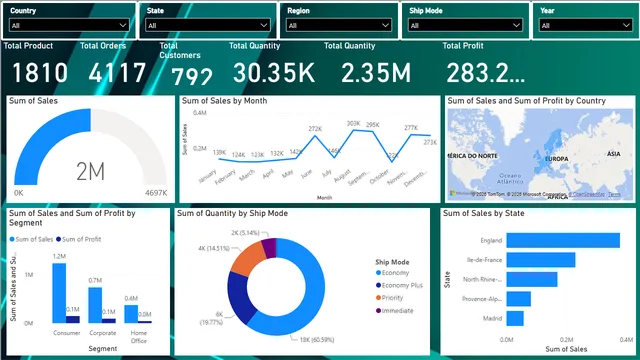This screenshot has height=360, width=640.
Task: Select the Provence-Alp state bar
Action: [519, 299]
